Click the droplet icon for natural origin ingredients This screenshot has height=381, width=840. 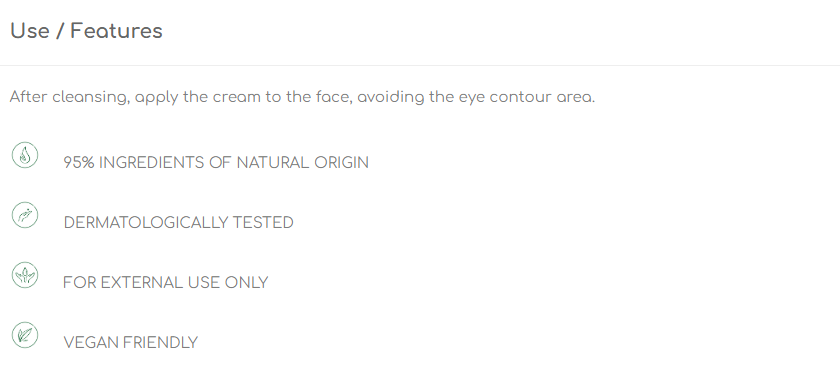pyautogui.click(x=25, y=155)
